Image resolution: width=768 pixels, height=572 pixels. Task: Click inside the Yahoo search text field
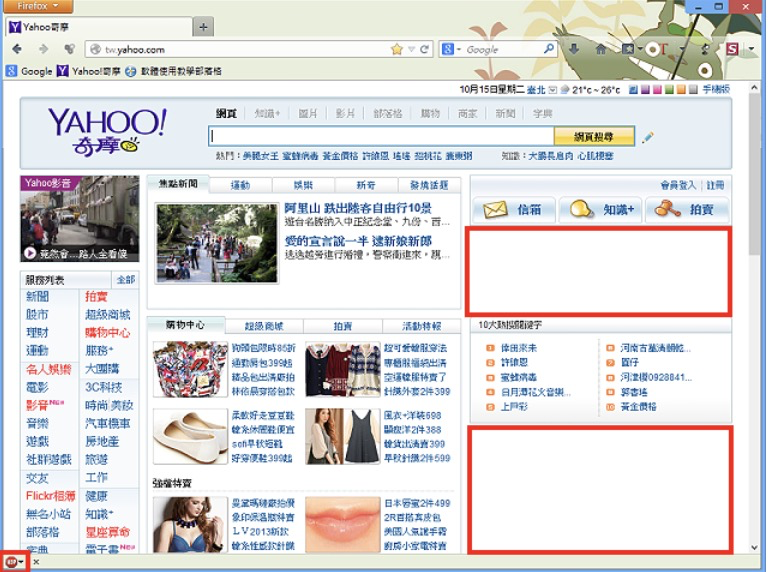(381, 137)
